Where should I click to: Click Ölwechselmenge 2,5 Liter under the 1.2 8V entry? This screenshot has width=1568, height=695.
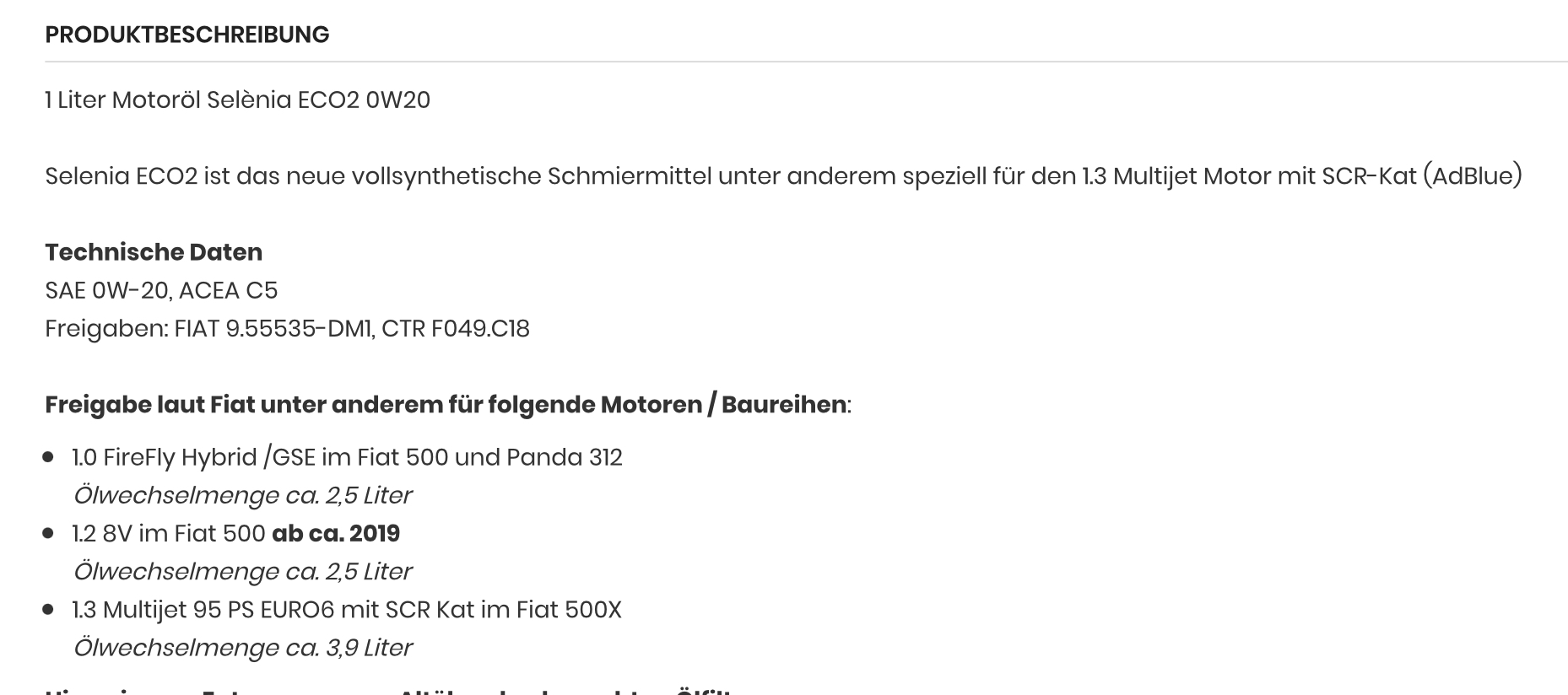coord(242,572)
